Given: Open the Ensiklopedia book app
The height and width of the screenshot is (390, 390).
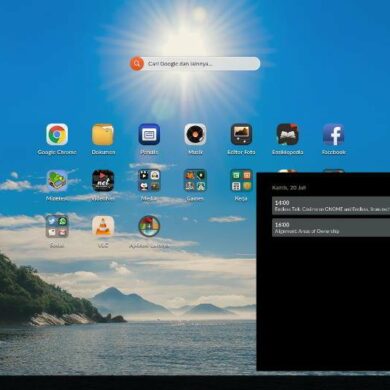Looking at the screenshot, I should (x=287, y=134).
